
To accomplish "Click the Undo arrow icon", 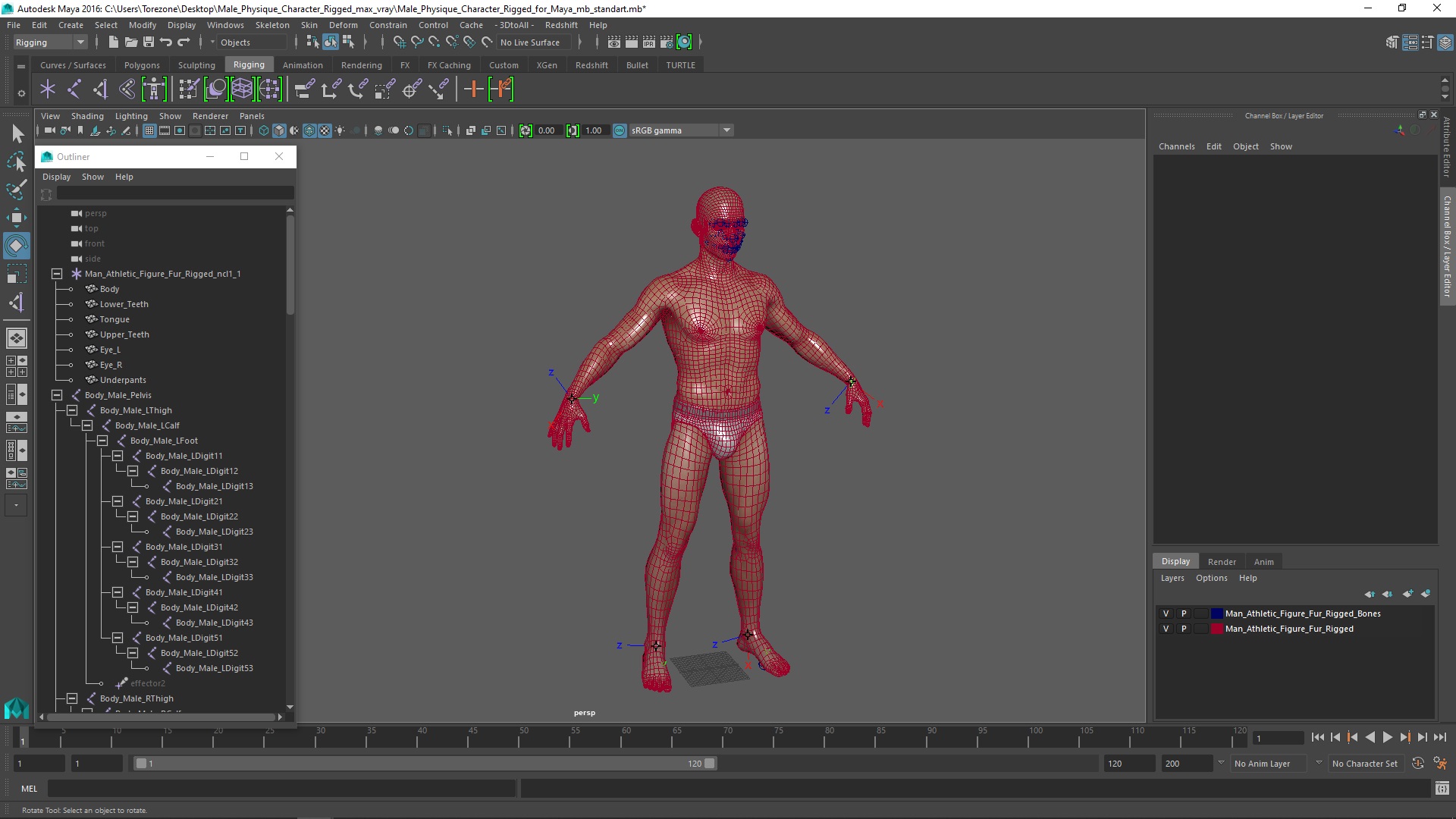I will [x=166, y=42].
